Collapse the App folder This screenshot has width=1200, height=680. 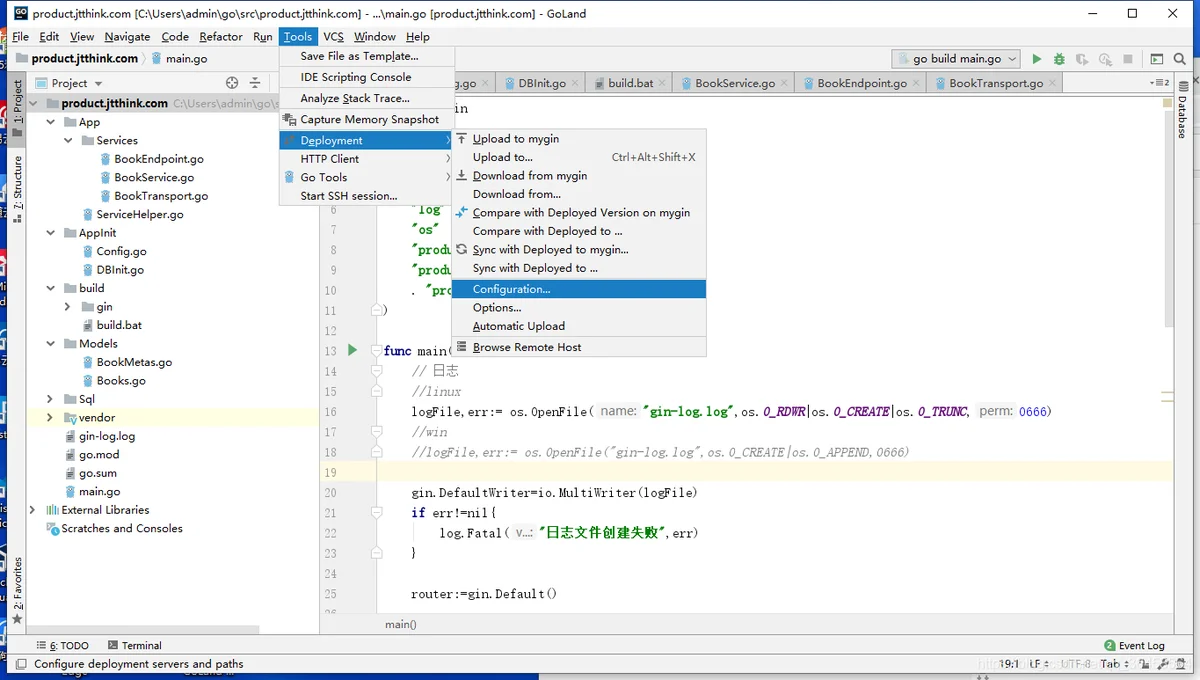tap(51, 122)
